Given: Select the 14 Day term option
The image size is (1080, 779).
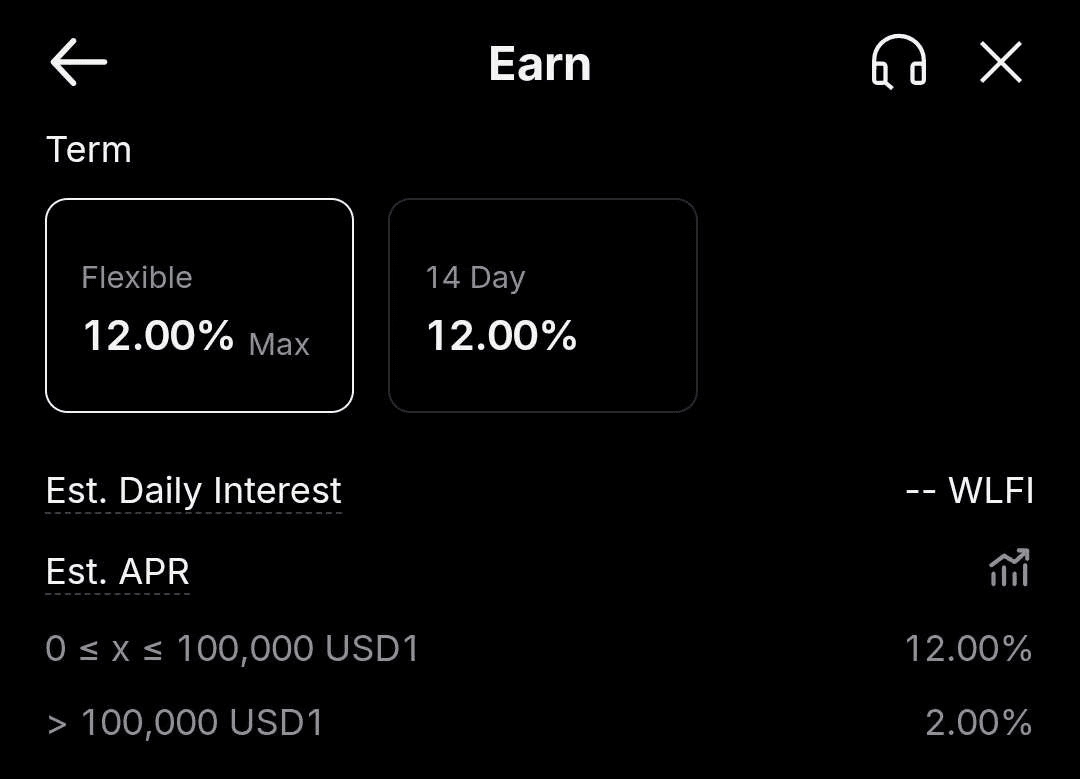Looking at the screenshot, I should (x=542, y=305).
